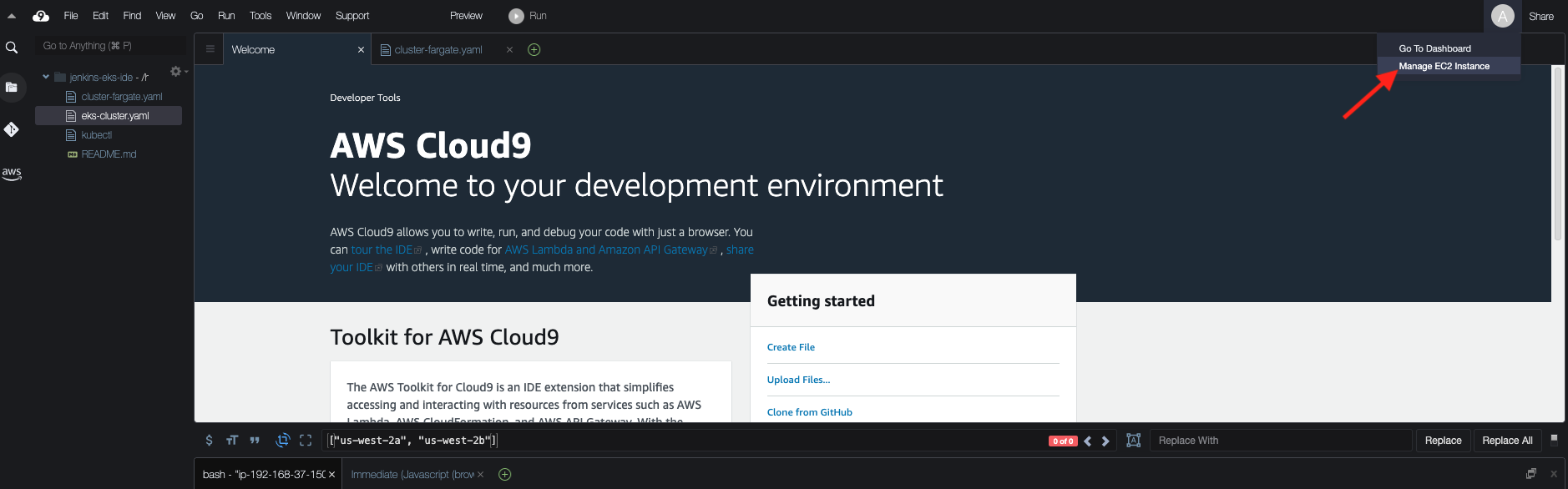Open the Tools menu

point(260,16)
